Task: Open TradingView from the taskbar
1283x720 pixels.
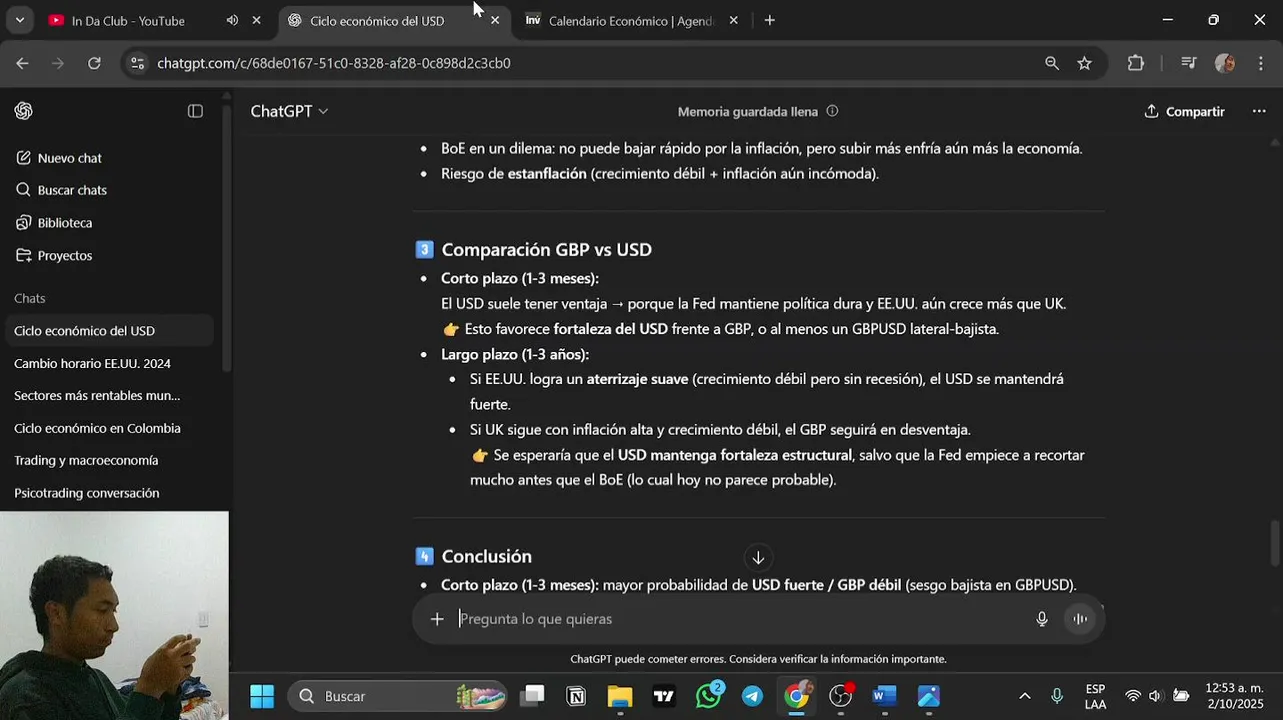Action: [x=664, y=696]
